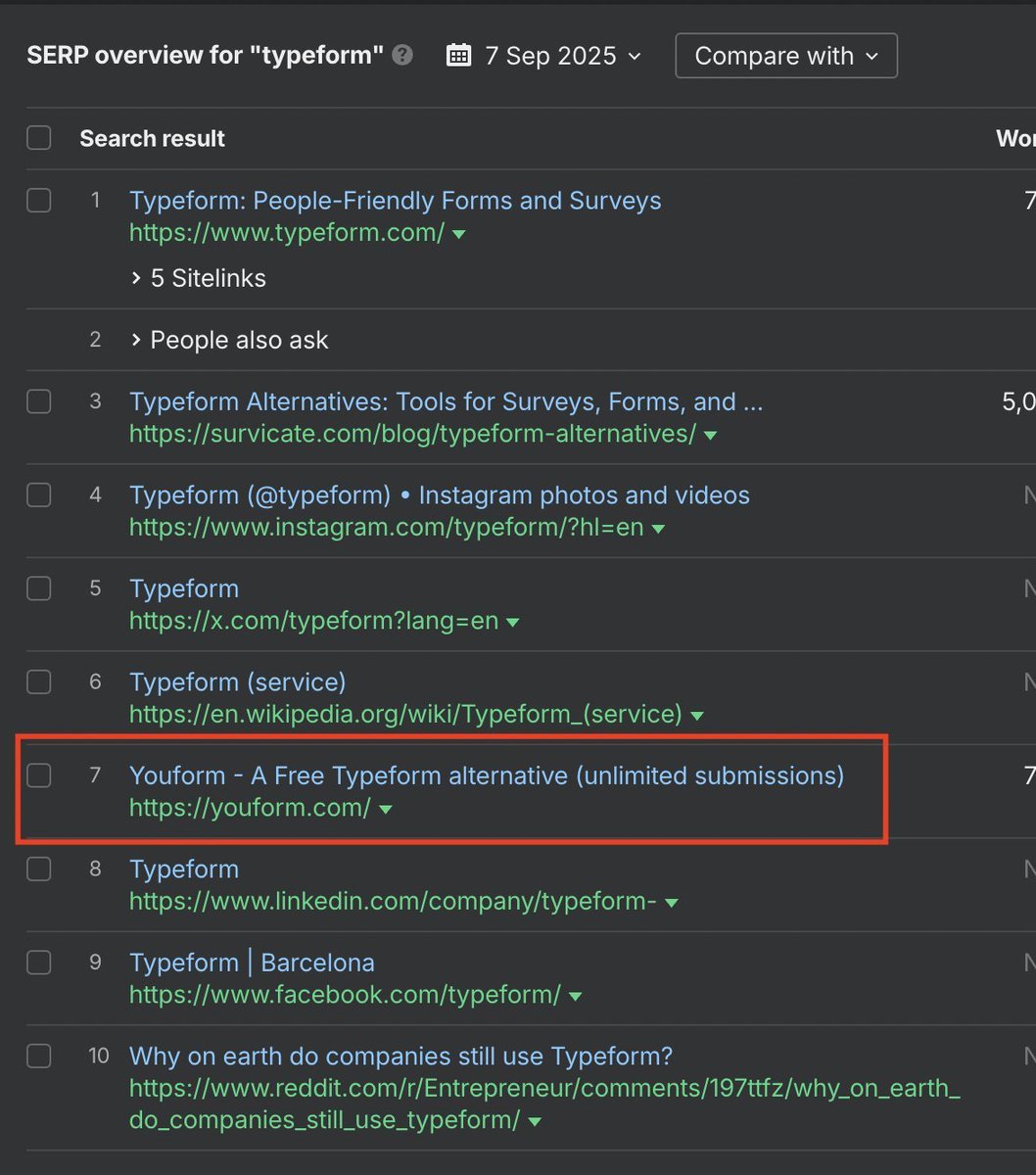Check the box for the LinkedIn result
Image resolution: width=1036 pixels, height=1175 pixels.
[x=39, y=869]
